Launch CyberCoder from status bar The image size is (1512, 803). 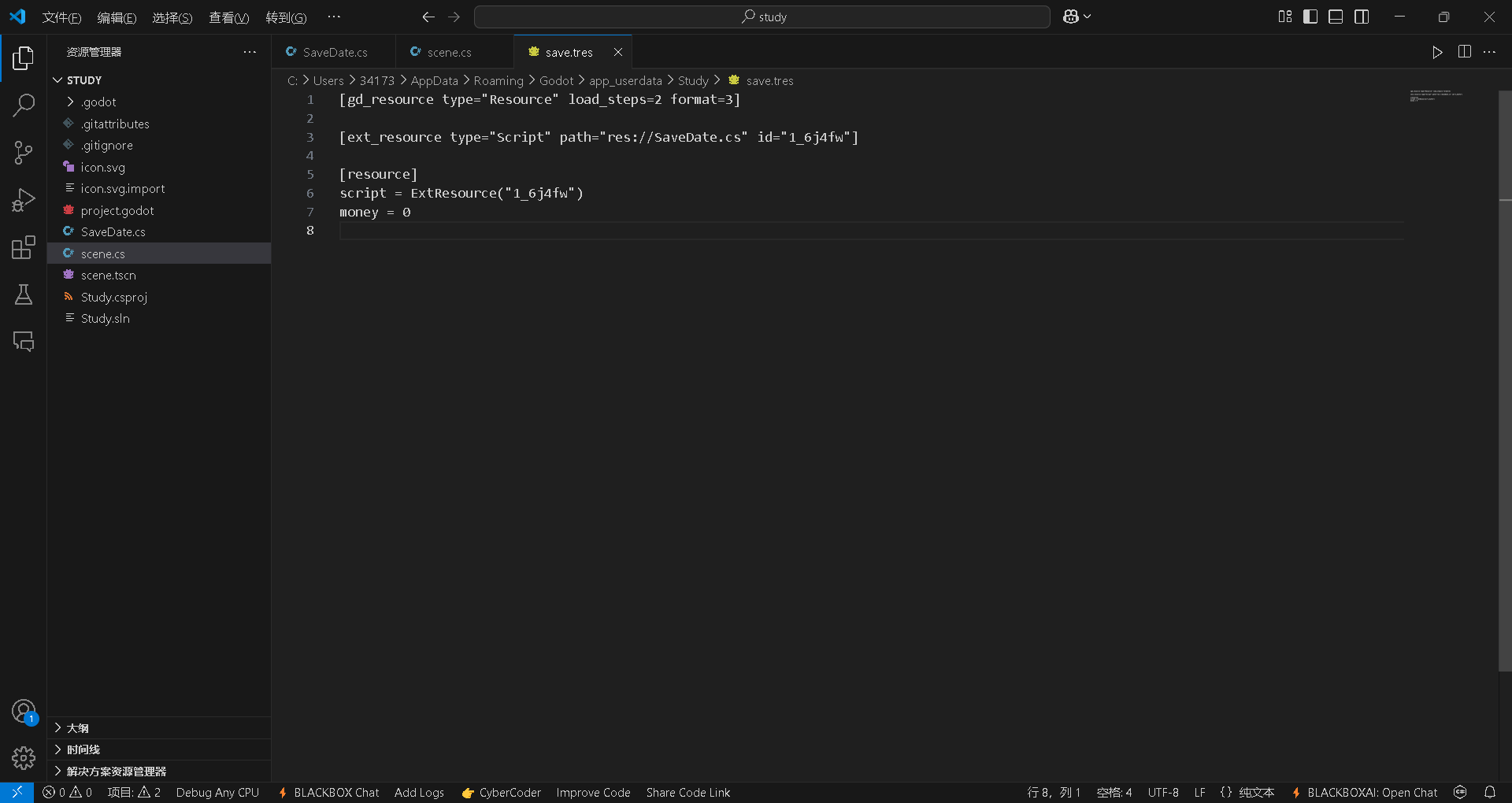(501, 792)
